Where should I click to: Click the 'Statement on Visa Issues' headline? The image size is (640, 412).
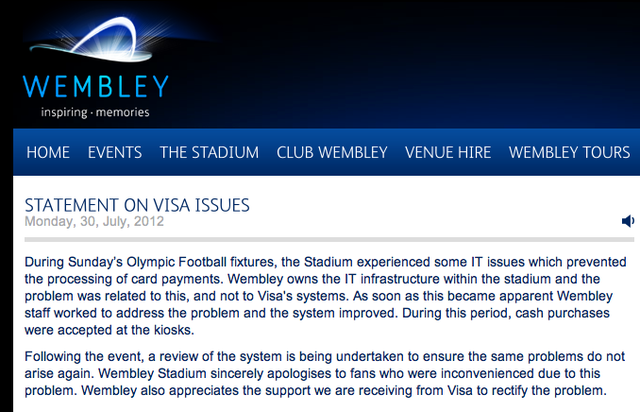point(137,205)
